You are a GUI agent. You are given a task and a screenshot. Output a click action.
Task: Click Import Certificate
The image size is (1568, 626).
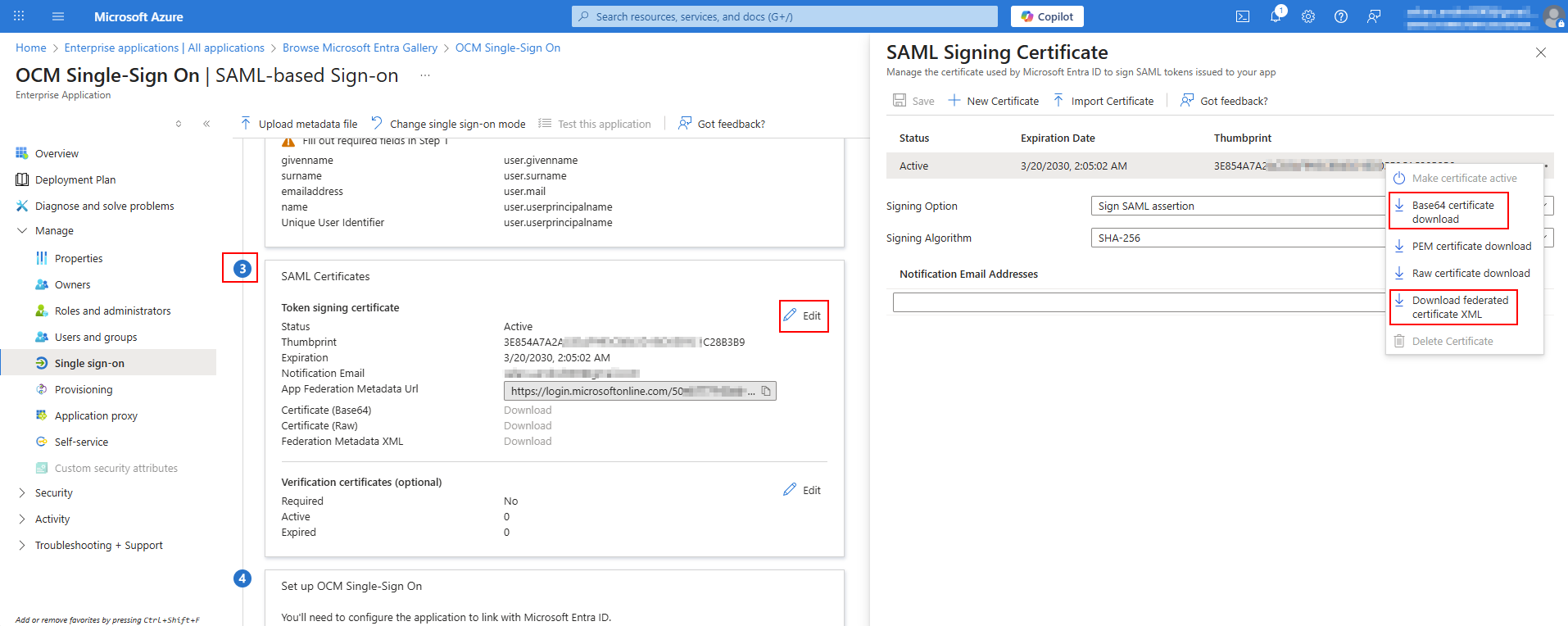(1103, 101)
